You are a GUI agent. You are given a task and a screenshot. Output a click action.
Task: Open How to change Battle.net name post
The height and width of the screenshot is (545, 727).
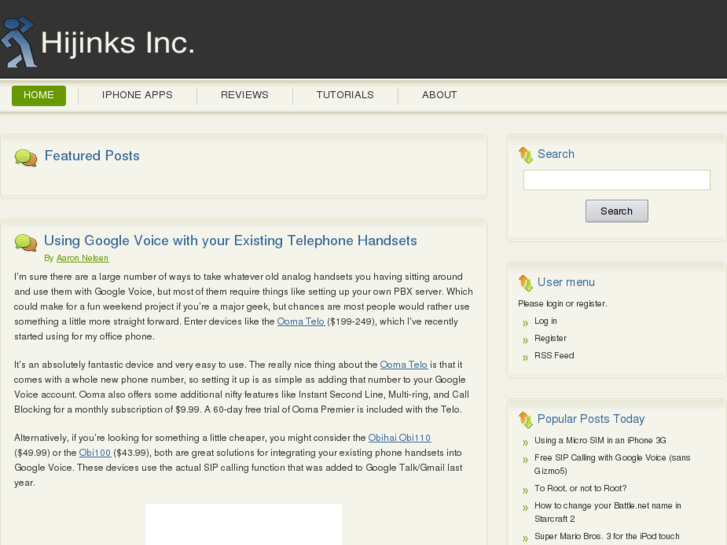[607, 512]
